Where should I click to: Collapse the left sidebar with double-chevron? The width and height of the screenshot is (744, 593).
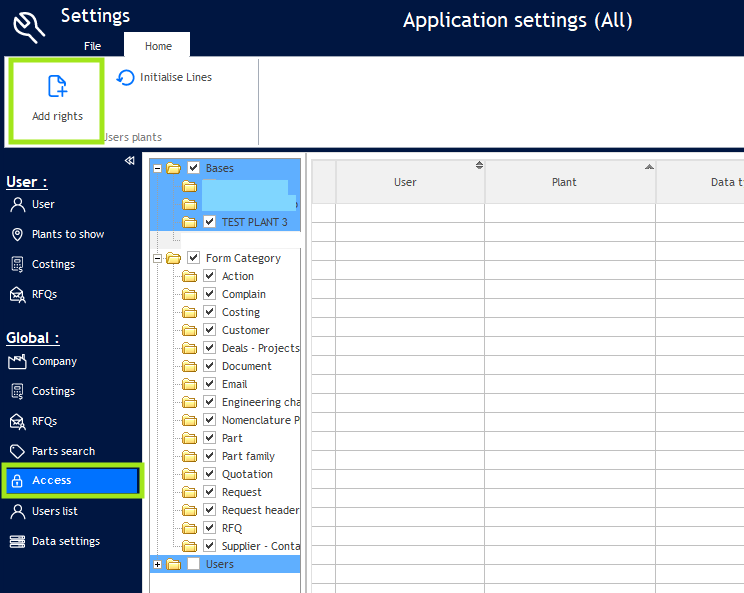(129, 161)
